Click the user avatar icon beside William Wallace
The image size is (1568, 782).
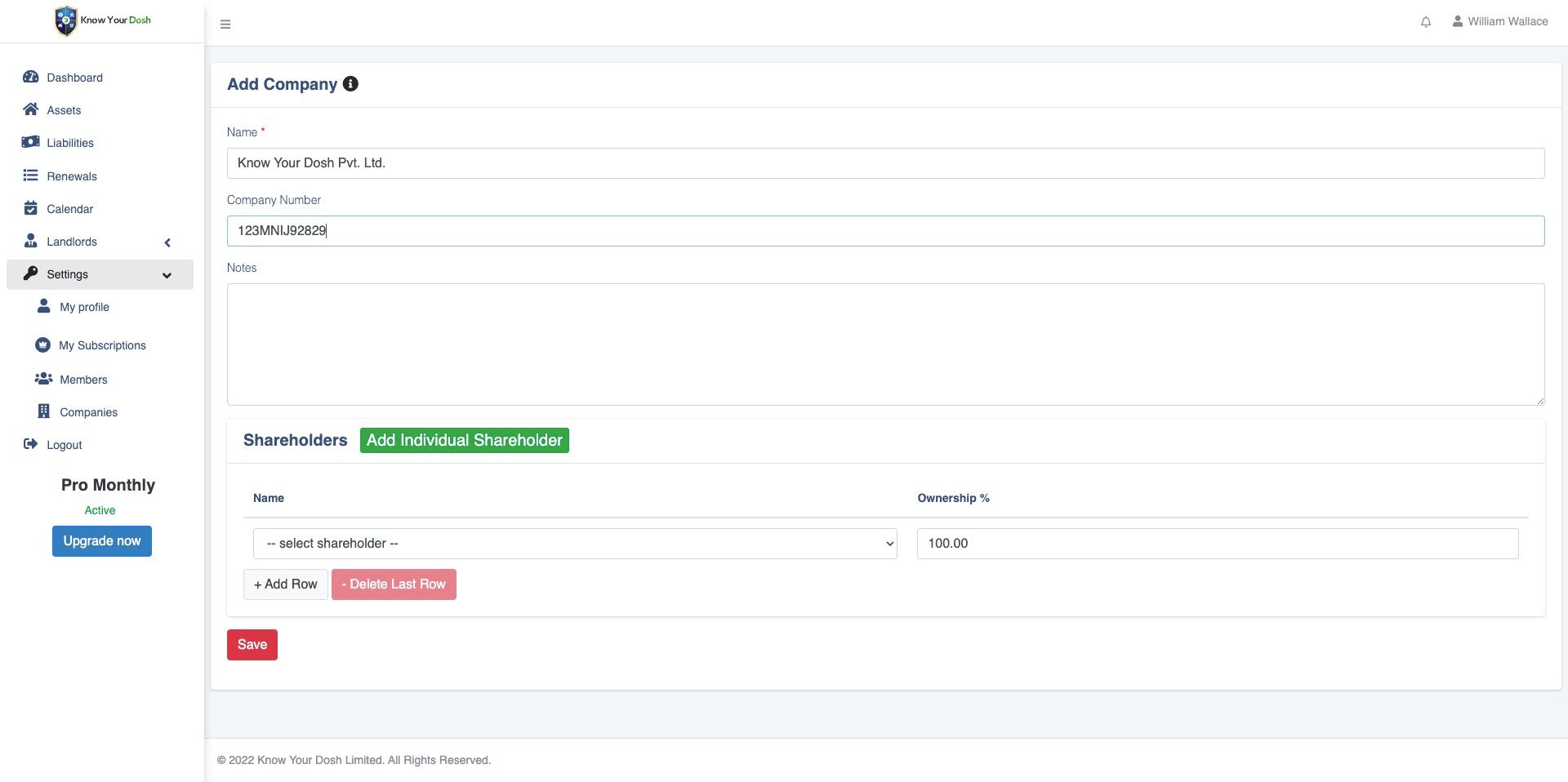tap(1457, 21)
